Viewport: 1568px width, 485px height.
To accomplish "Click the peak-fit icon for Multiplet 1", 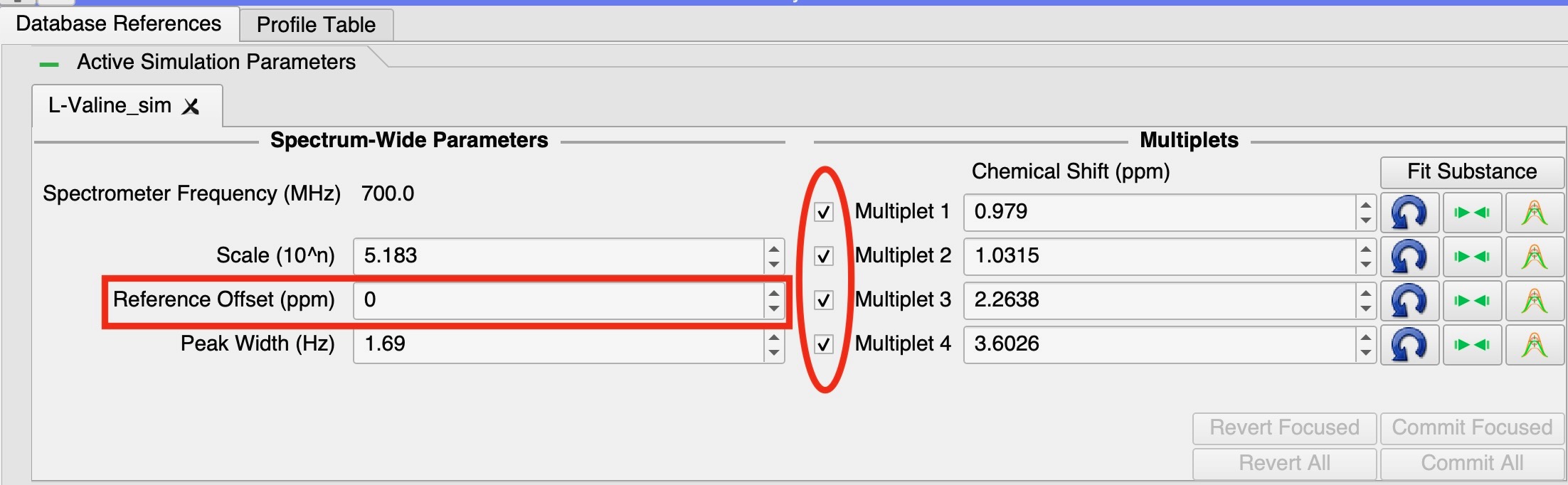I will 1535,213.
